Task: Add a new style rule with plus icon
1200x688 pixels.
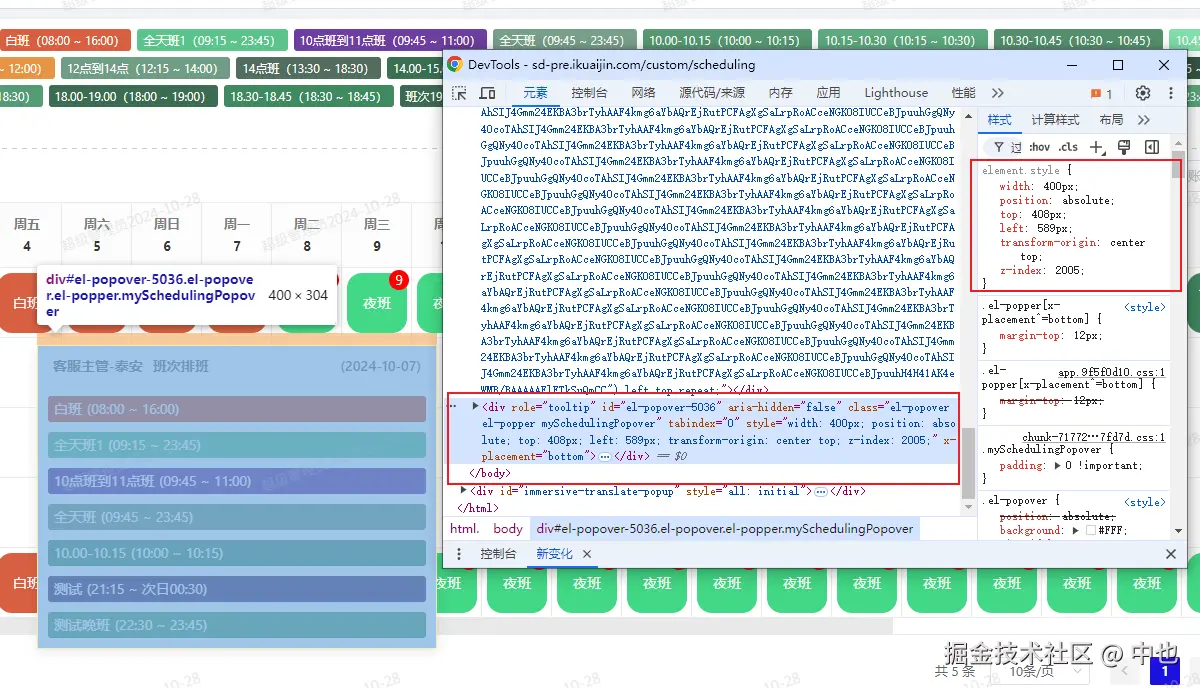Action: coord(1097,147)
